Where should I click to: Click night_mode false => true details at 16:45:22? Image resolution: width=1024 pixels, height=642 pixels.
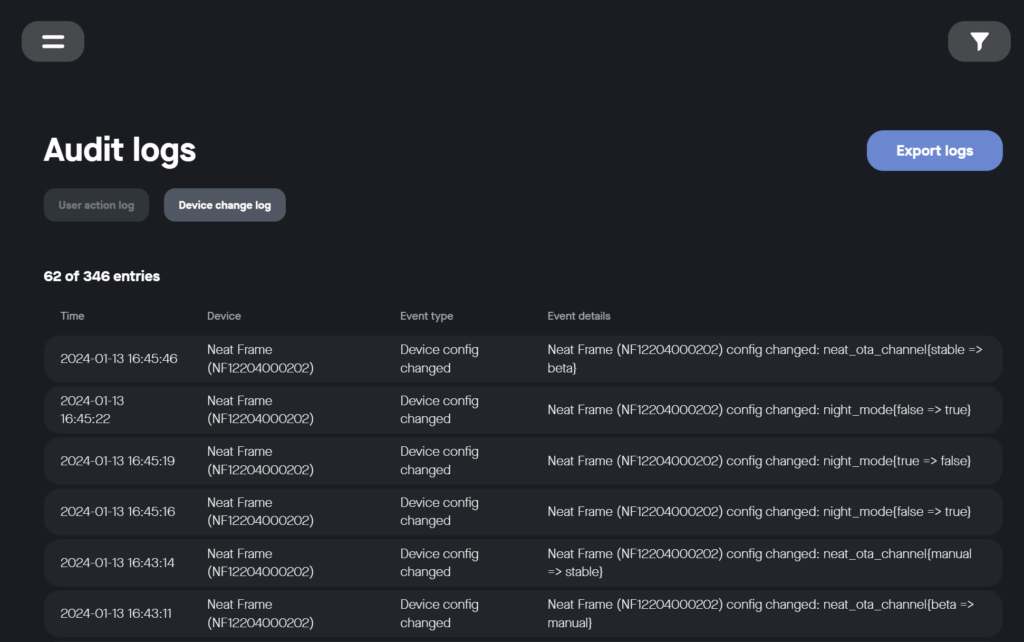point(759,410)
